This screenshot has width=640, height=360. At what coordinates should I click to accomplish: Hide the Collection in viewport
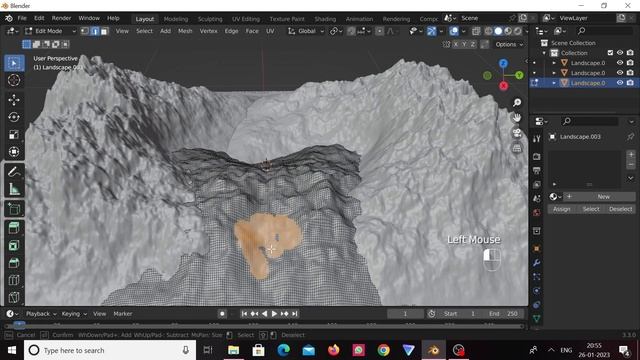point(620,53)
